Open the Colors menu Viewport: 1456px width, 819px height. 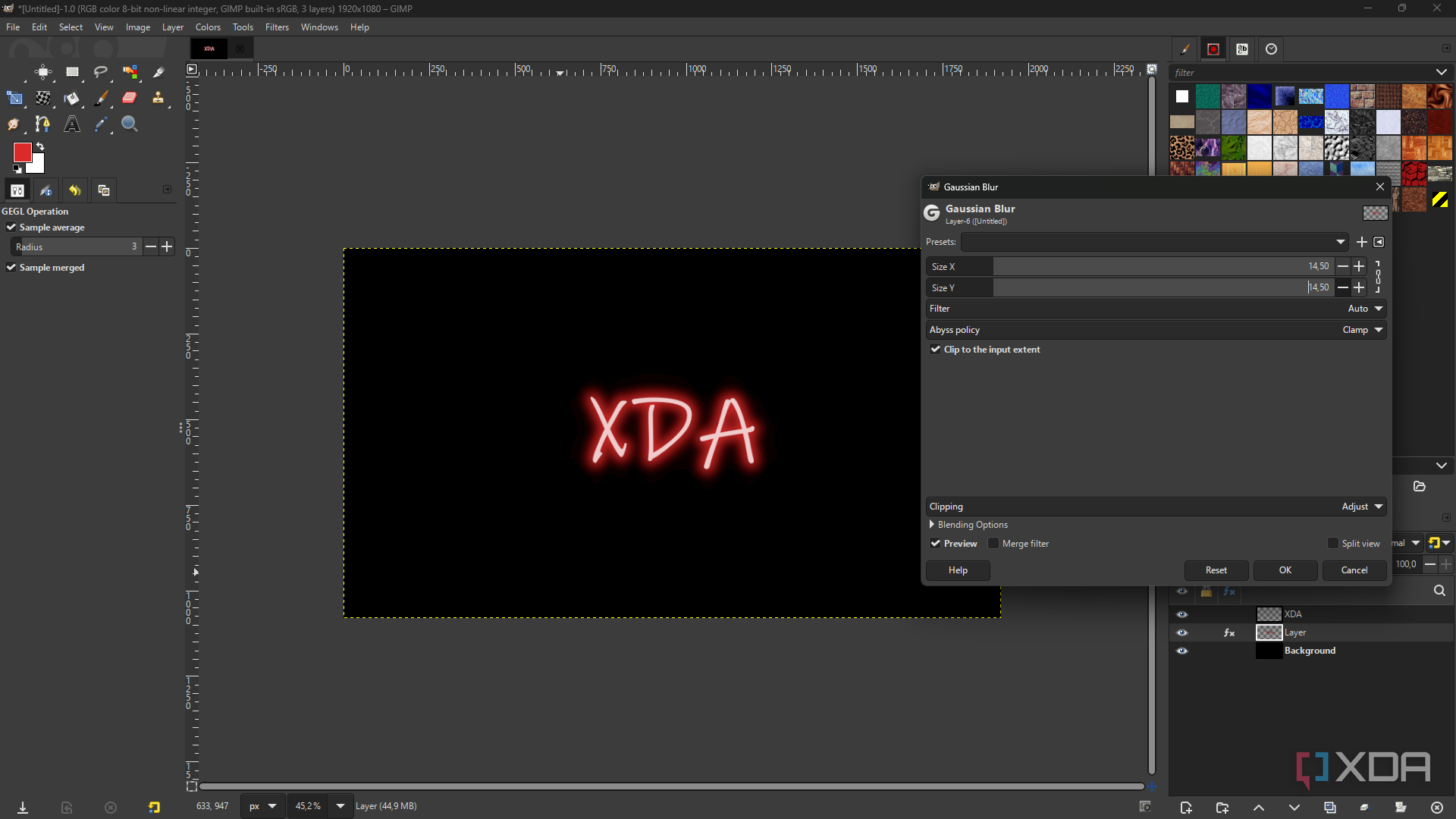coord(208,27)
